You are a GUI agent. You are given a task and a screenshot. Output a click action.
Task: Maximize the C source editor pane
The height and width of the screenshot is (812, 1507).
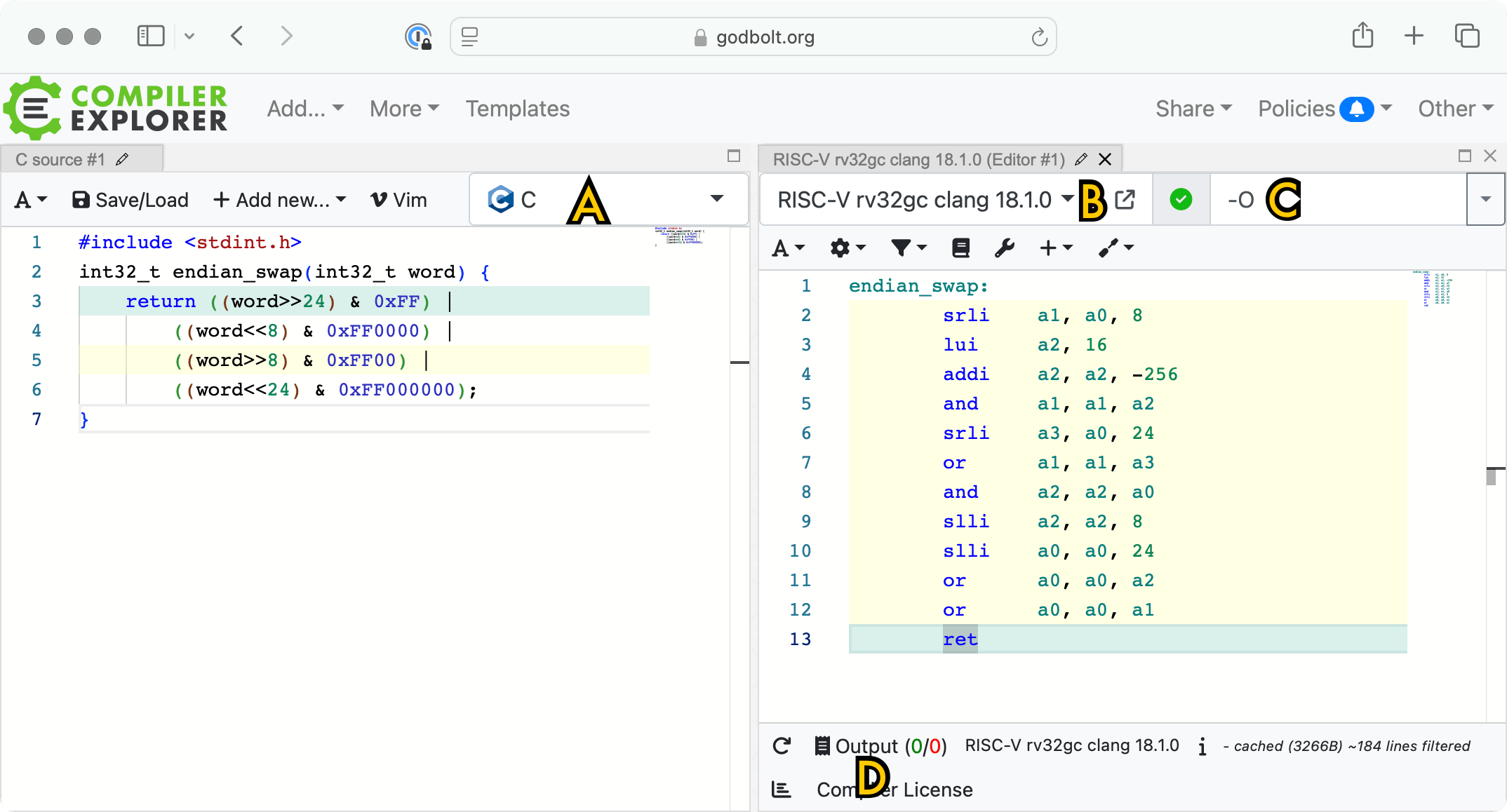734,156
